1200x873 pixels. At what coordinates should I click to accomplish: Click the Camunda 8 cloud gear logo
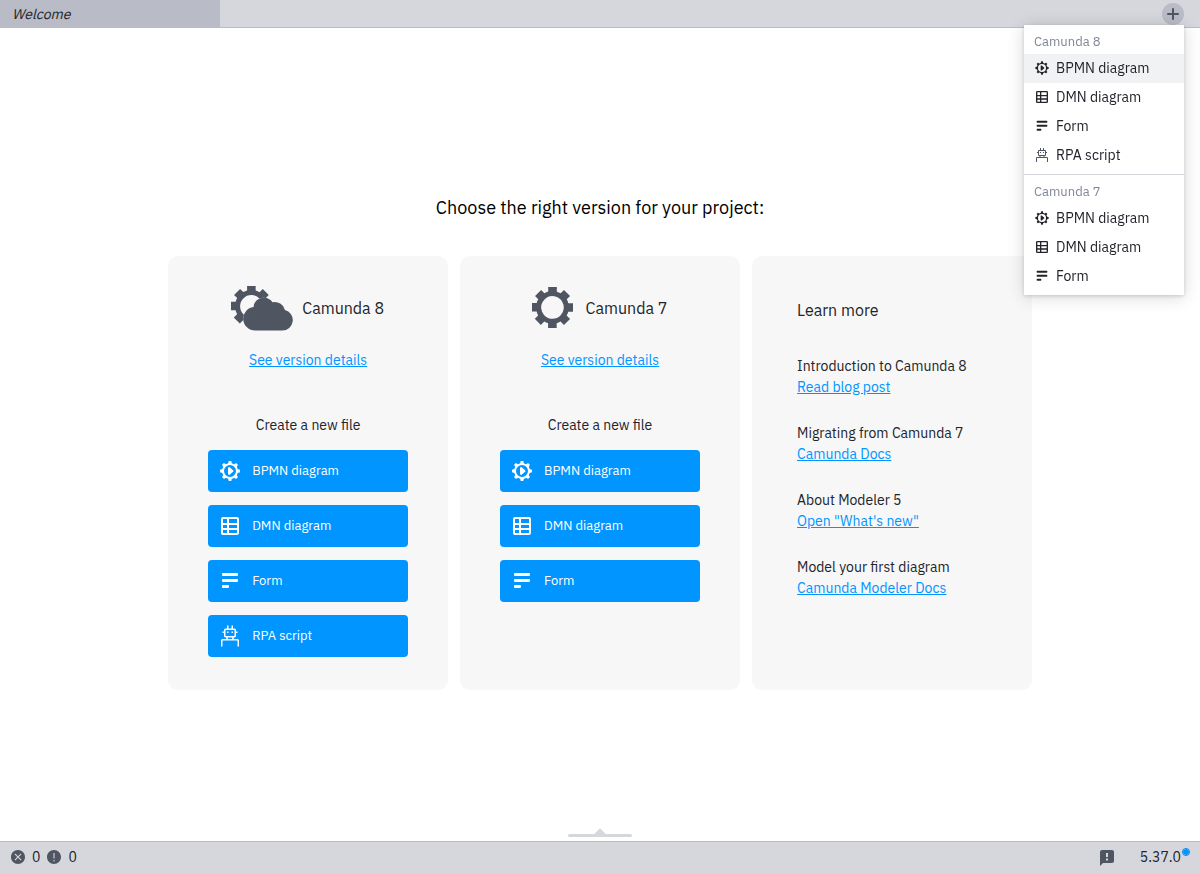pyautogui.click(x=261, y=308)
